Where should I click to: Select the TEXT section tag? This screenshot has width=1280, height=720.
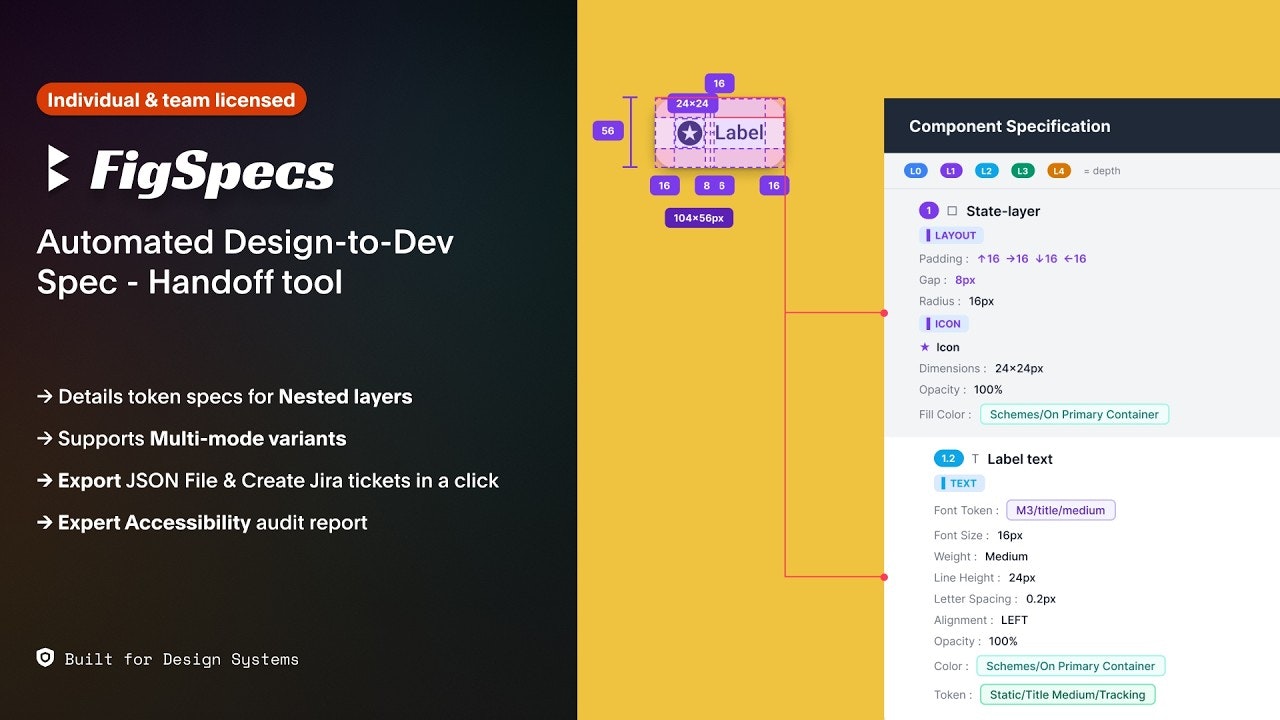pos(959,483)
